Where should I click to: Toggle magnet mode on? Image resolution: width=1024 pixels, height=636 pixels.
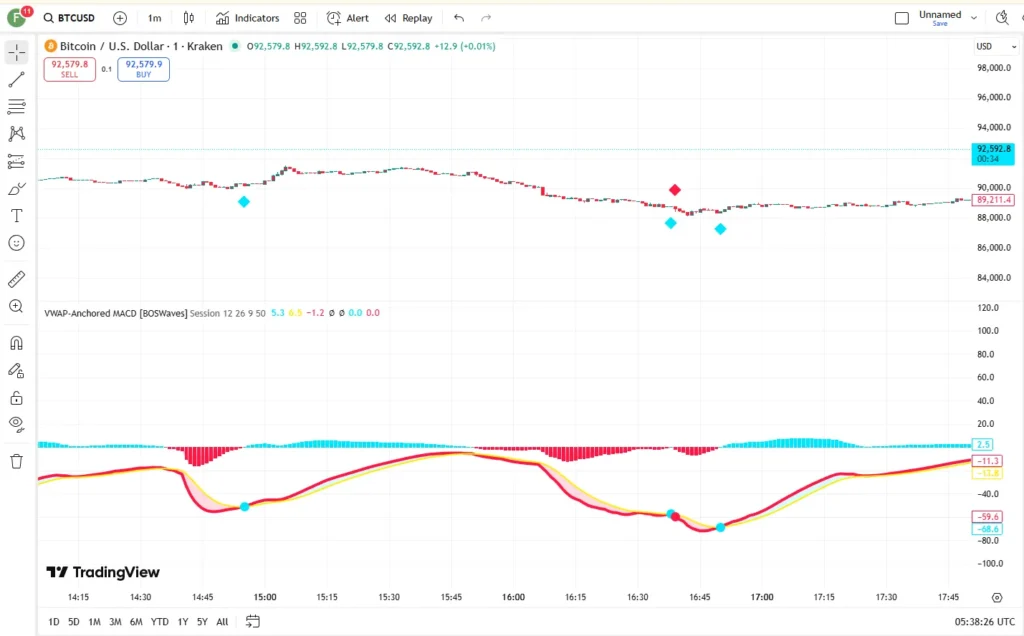(16, 343)
